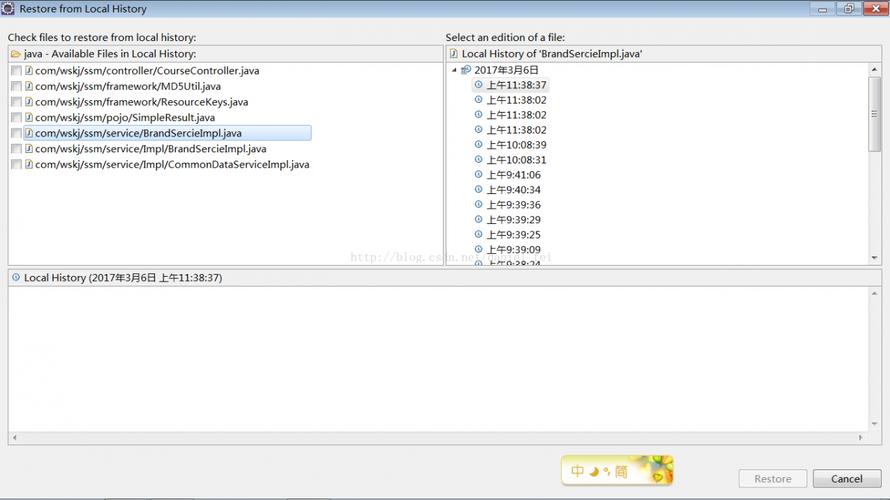Click the clock icon beside 上午9:41:06
The height and width of the screenshot is (500, 890).
[x=478, y=175]
